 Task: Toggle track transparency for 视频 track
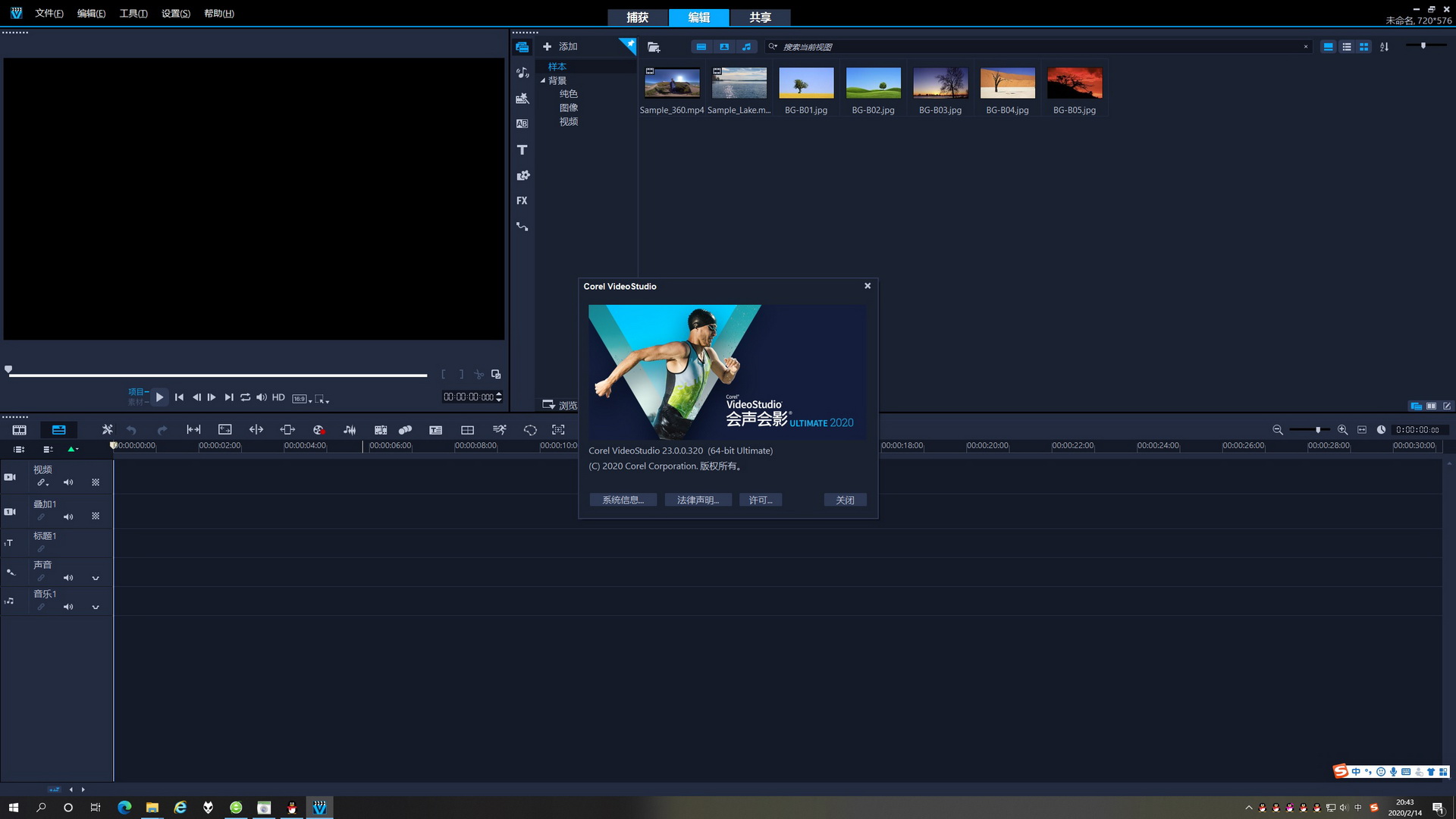(96, 482)
